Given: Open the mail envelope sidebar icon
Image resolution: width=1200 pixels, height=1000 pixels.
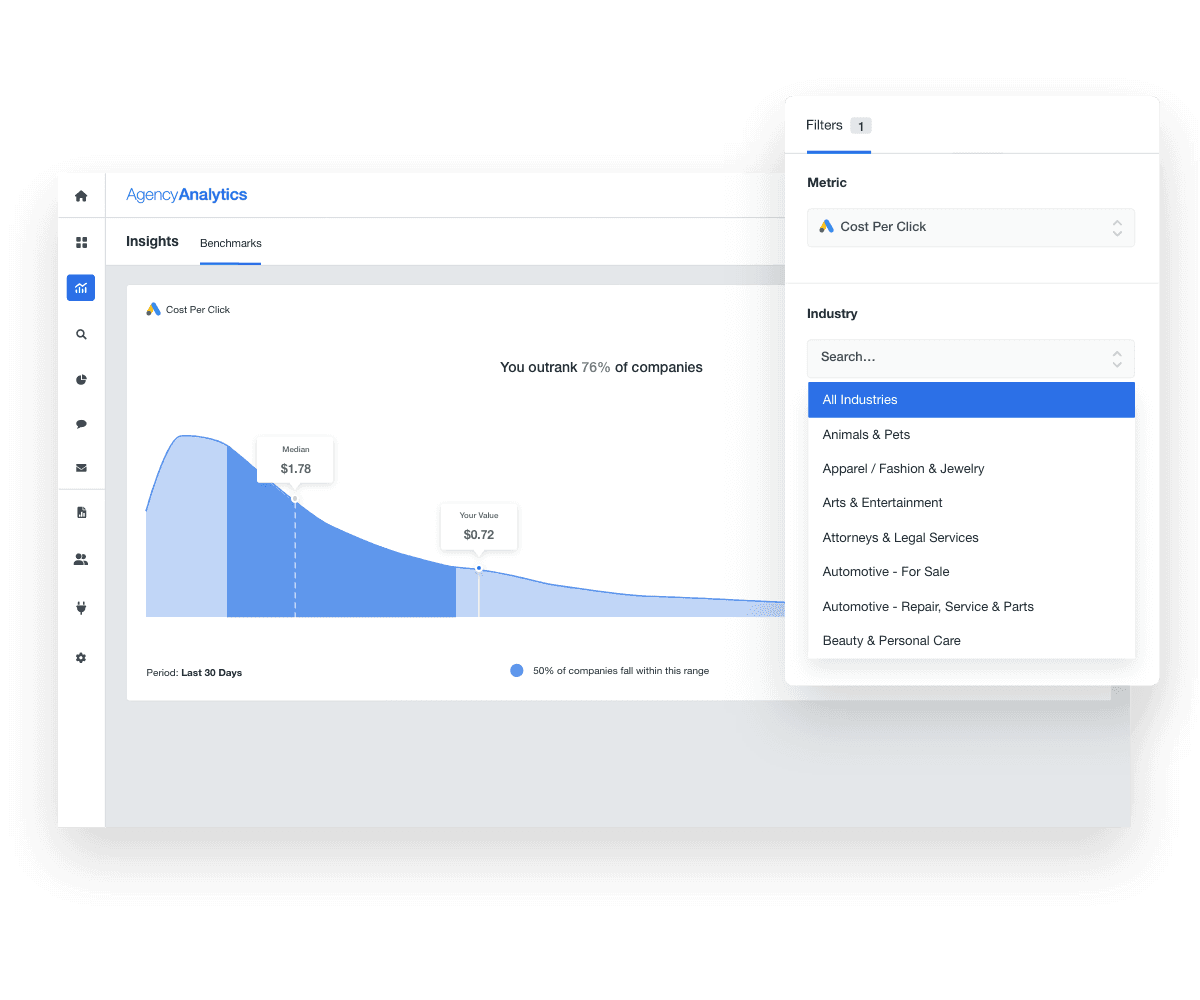Looking at the screenshot, I should (x=81, y=467).
